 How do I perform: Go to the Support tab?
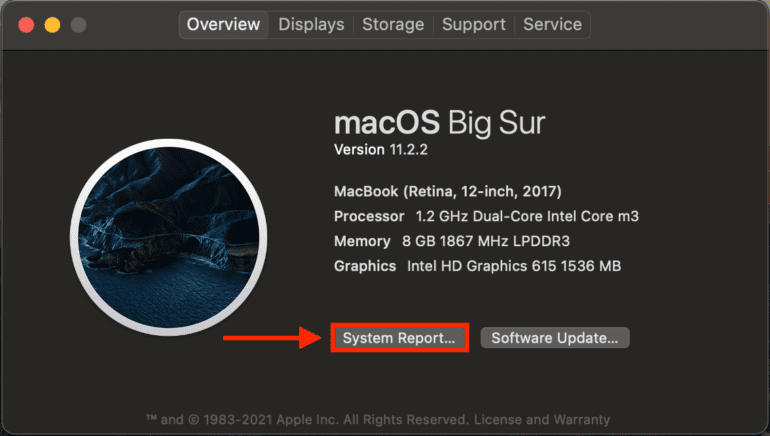point(476,24)
